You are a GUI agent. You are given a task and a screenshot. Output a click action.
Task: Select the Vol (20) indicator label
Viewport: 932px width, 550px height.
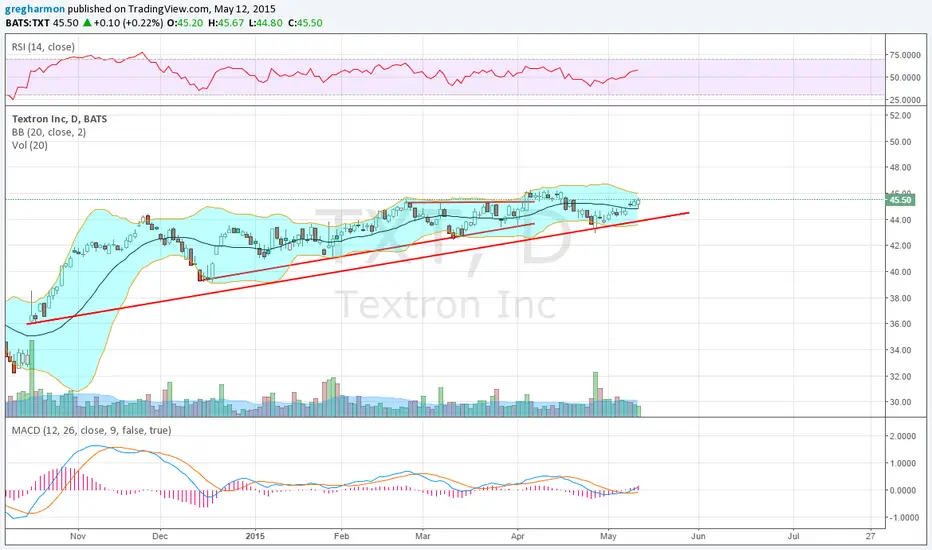[30, 145]
